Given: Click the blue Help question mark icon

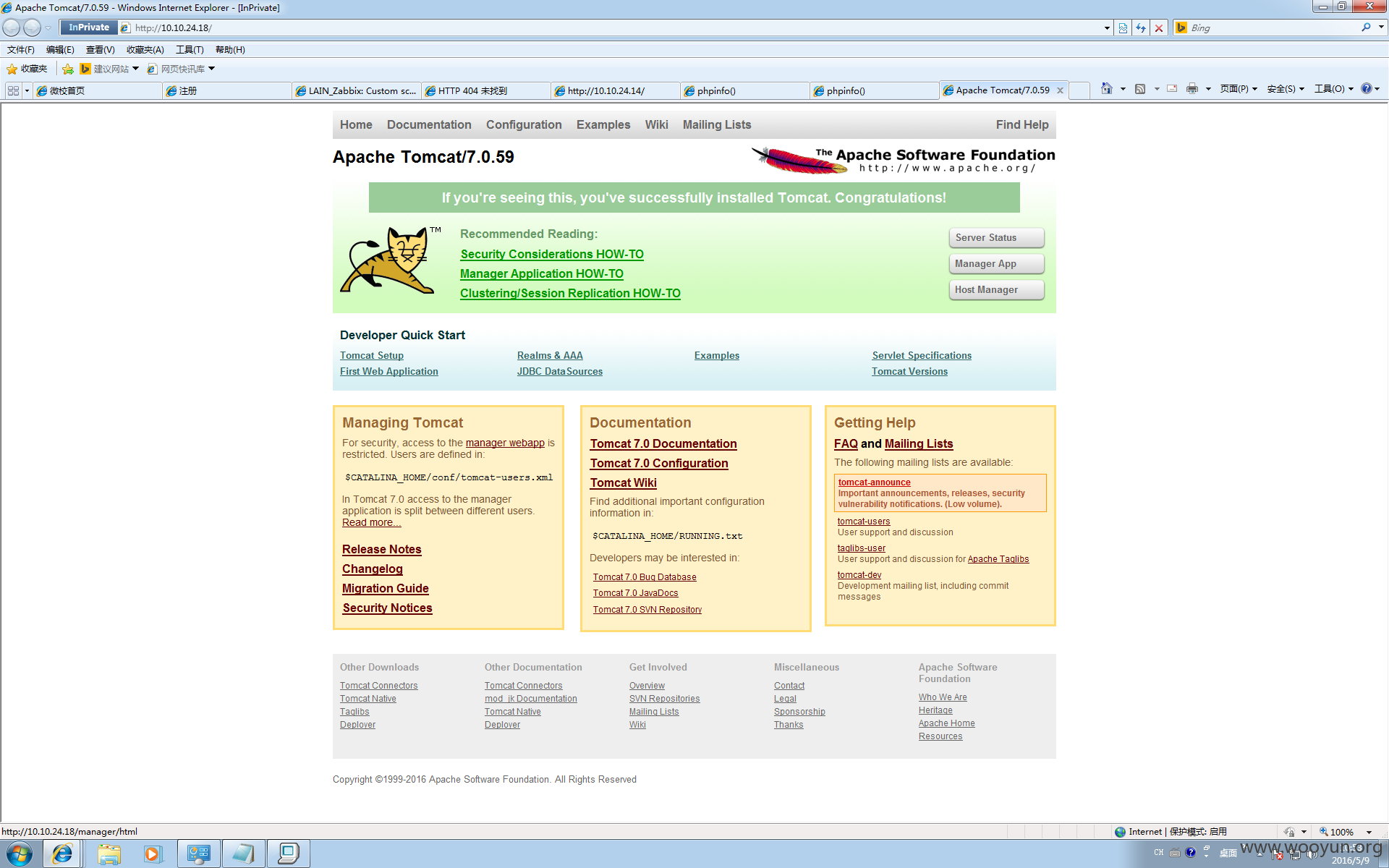Looking at the screenshot, I should [1366, 88].
